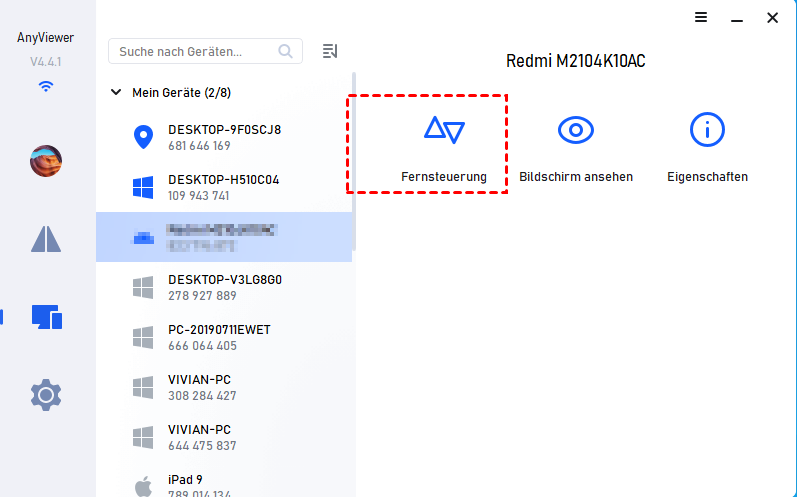Select VIVIAN-PC with ID 308 284 427
The image size is (797, 497).
[x=224, y=387]
